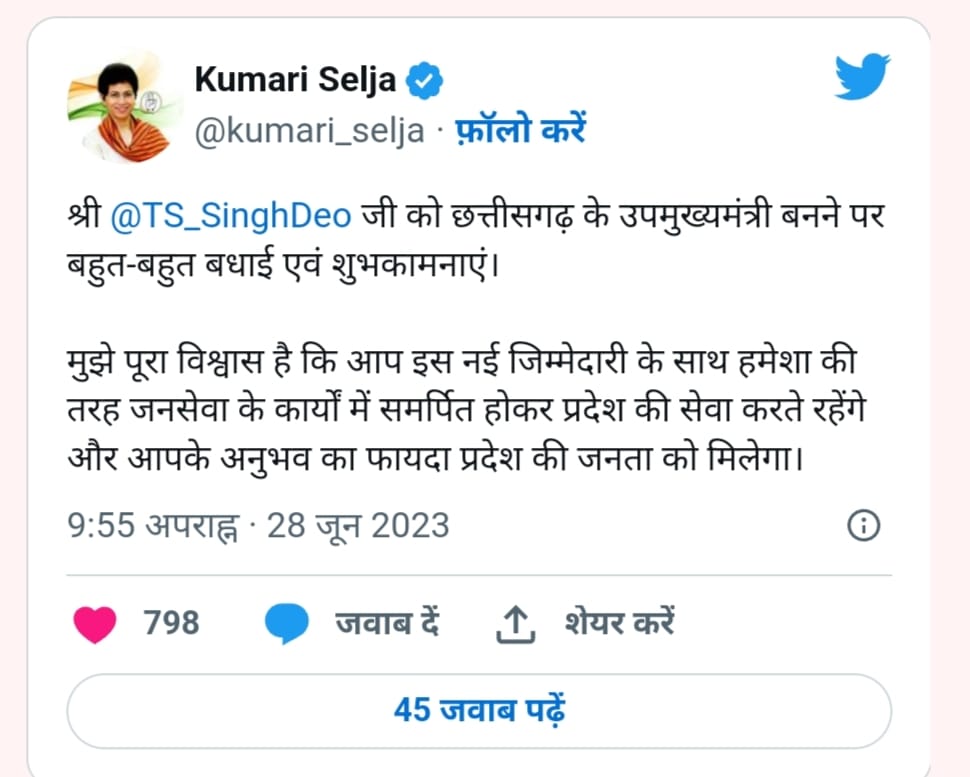Screen dimensions: 970x777
Task: Click the blue reply speech bubble icon
Action: (x=286, y=624)
